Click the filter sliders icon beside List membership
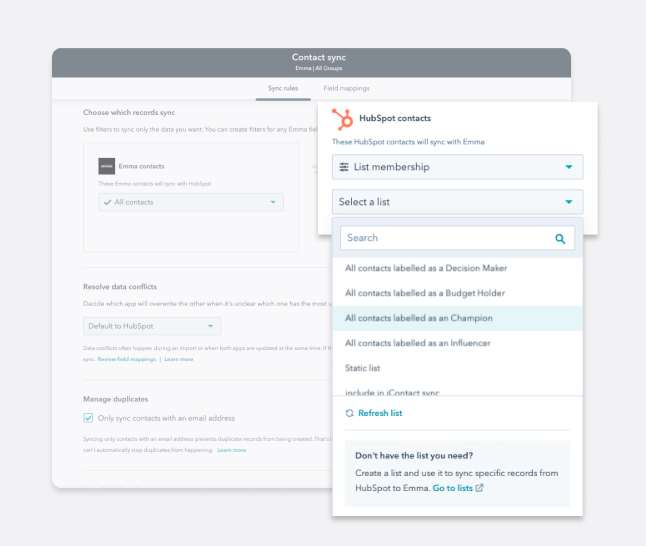This screenshot has width=646, height=546. click(344, 167)
